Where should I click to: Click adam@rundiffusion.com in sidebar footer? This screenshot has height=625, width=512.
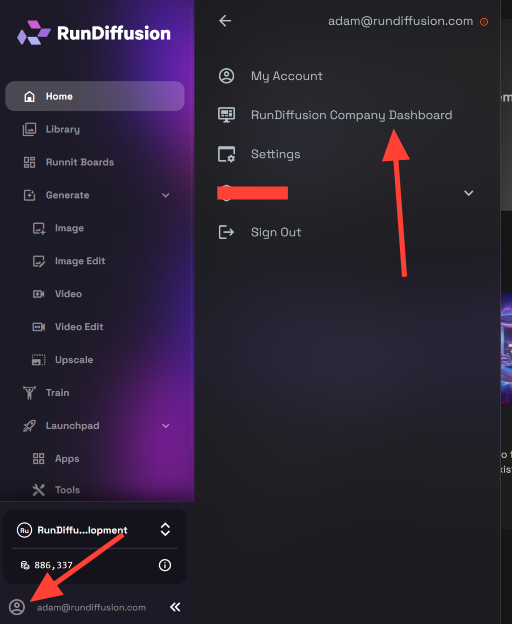[x=91, y=607]
